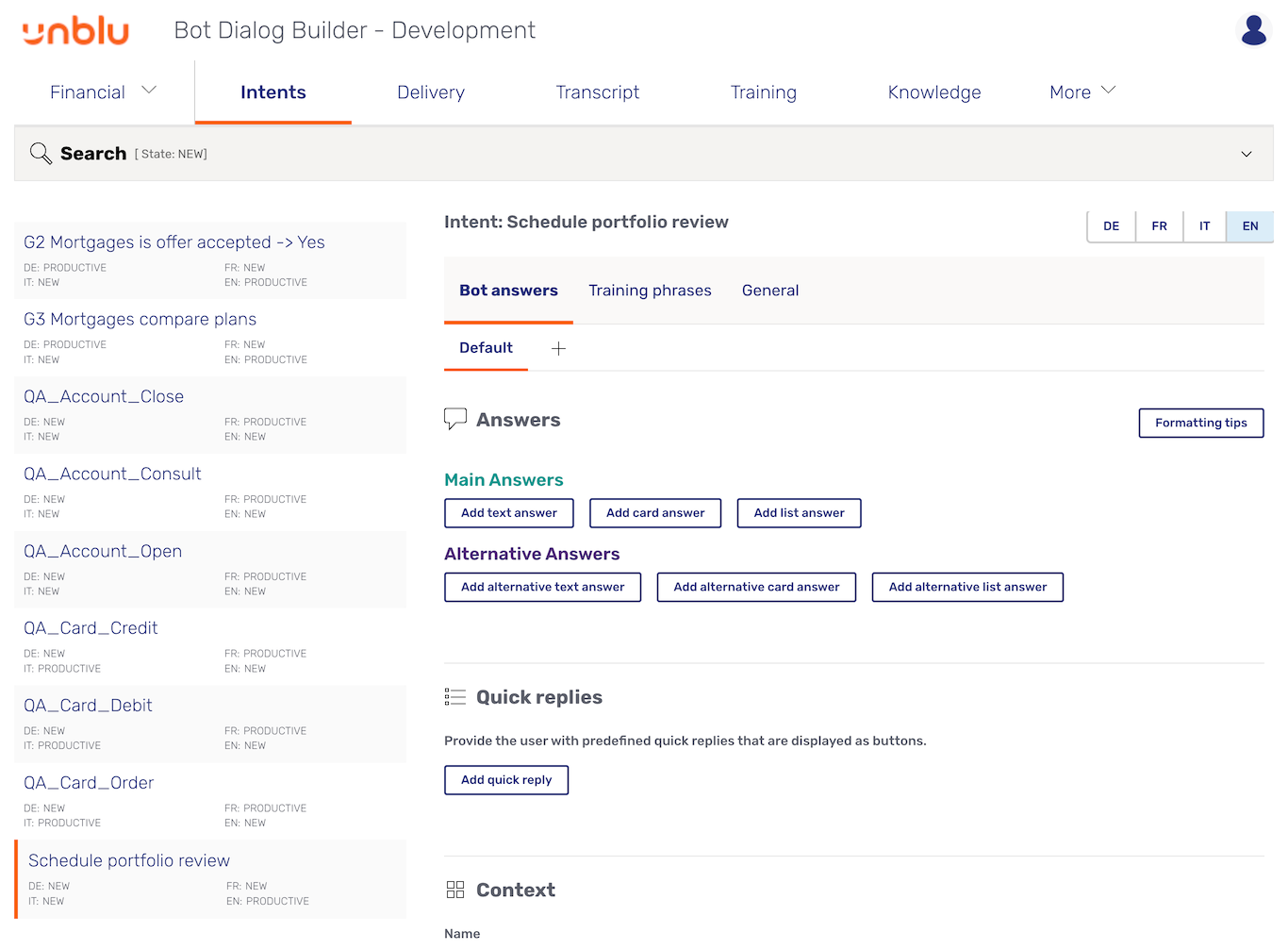Click the list icon next to Quick replies
Image resolution: width=1288 pixels, height=949 pixels.
click(454, 696)
